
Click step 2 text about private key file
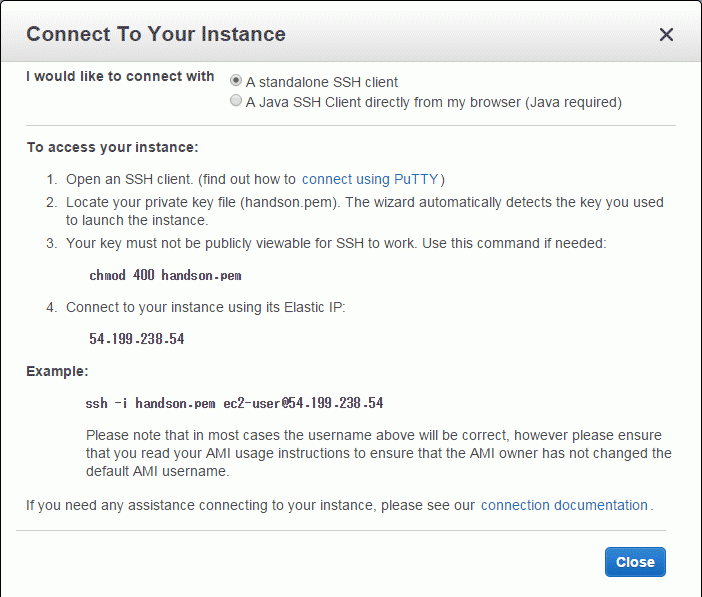click(x=364, y=211)
